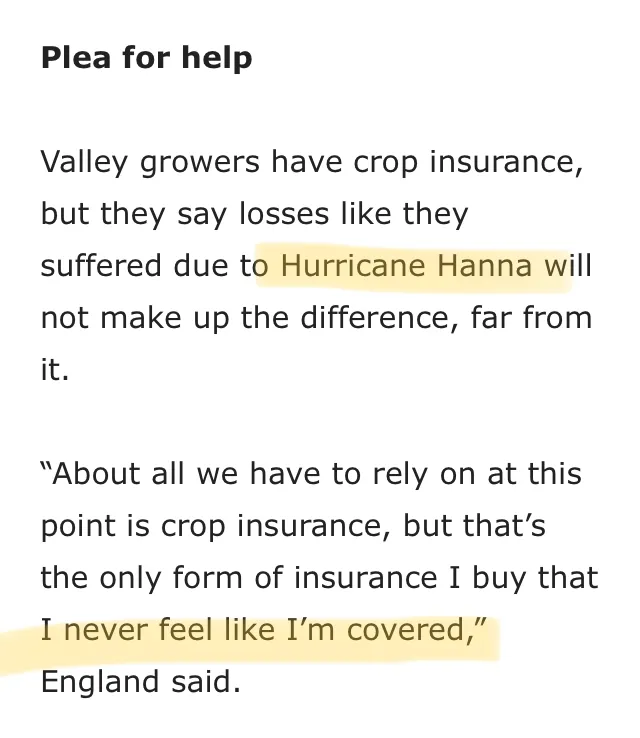Click the words "crop insurance," in first paragraph line
The height and width of the screenshot is (738, 640).
(x=467, y=162)
